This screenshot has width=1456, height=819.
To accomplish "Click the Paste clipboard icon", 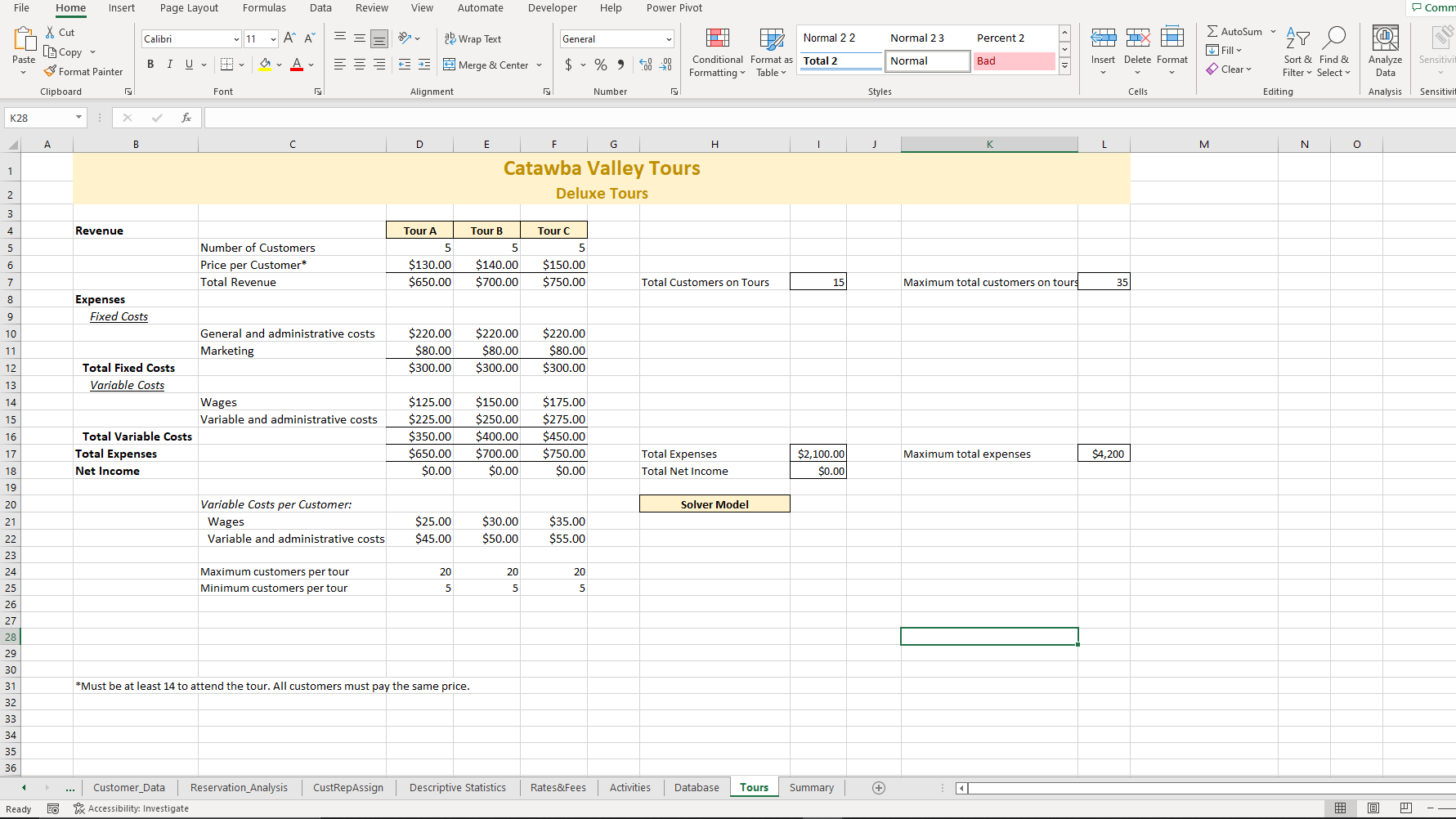I will coord(24,38).
